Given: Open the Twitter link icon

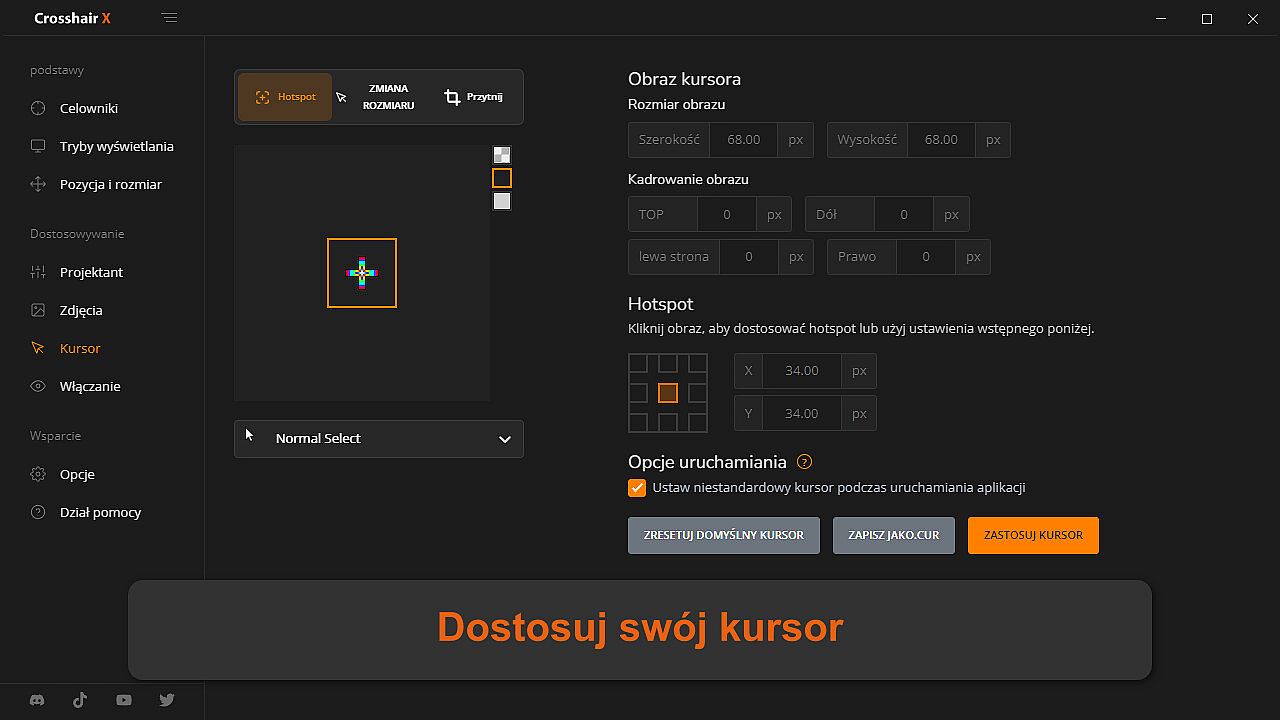Looking at the screenshot, I should coord(167,700).
